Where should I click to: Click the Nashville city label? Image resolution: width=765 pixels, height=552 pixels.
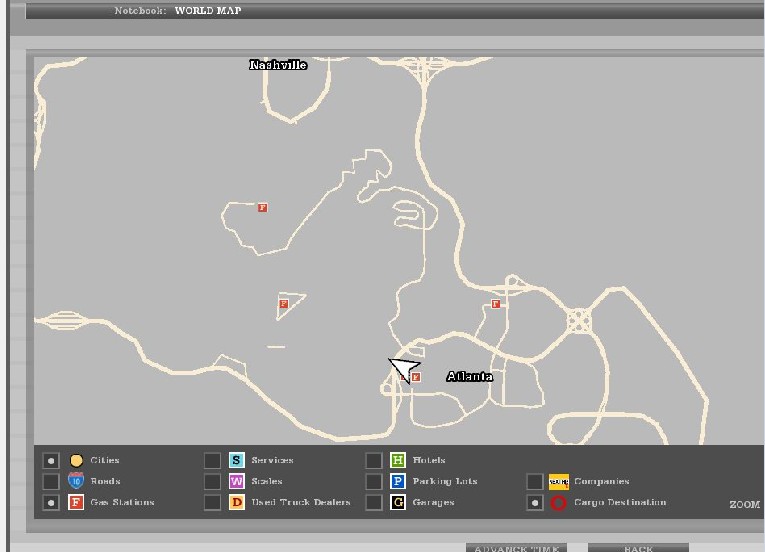[x=278, y=65]
